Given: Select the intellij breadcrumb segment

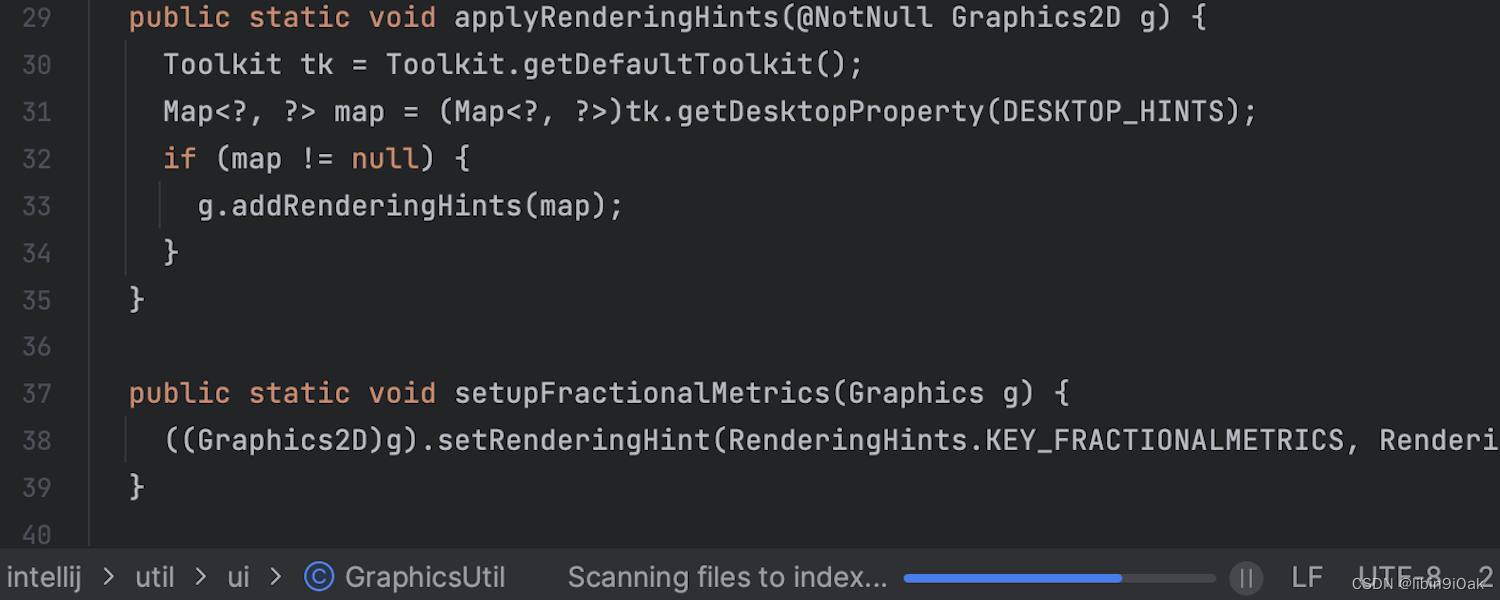Looking at the screenshot, I should (44, 577).
